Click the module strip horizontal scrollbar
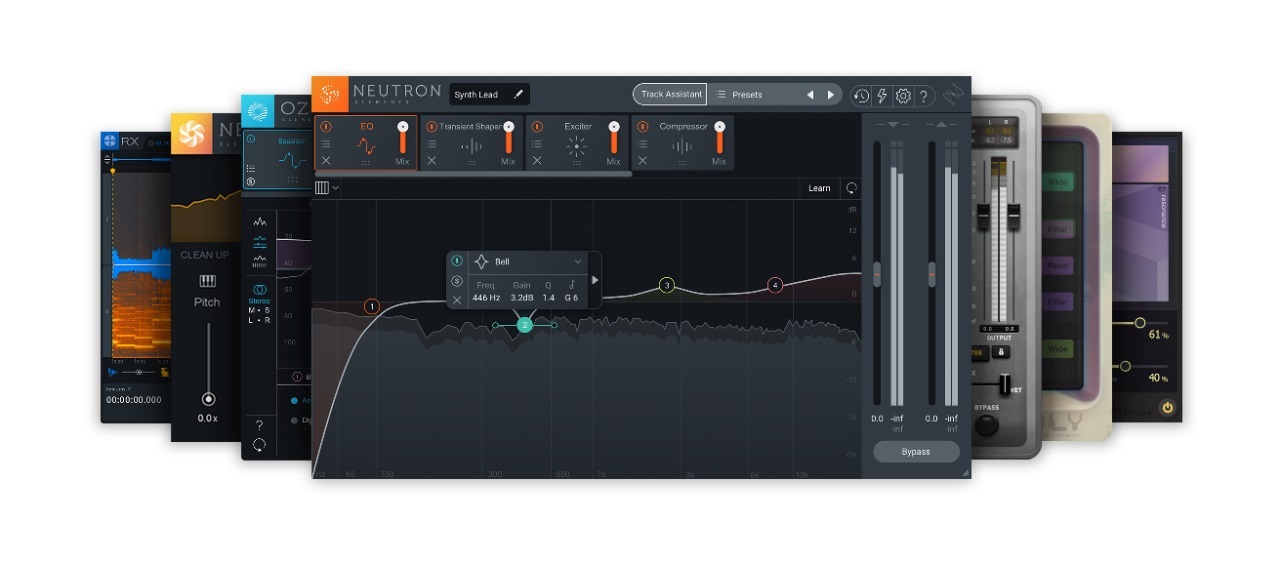The image size is (1280, 561). pos(473,174)
